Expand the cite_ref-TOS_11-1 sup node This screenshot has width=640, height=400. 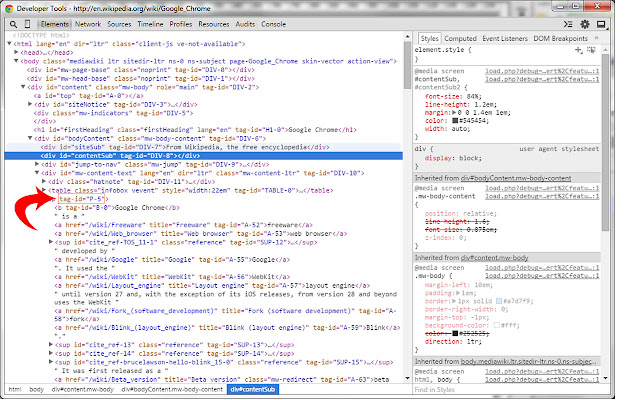click(51, 242)
